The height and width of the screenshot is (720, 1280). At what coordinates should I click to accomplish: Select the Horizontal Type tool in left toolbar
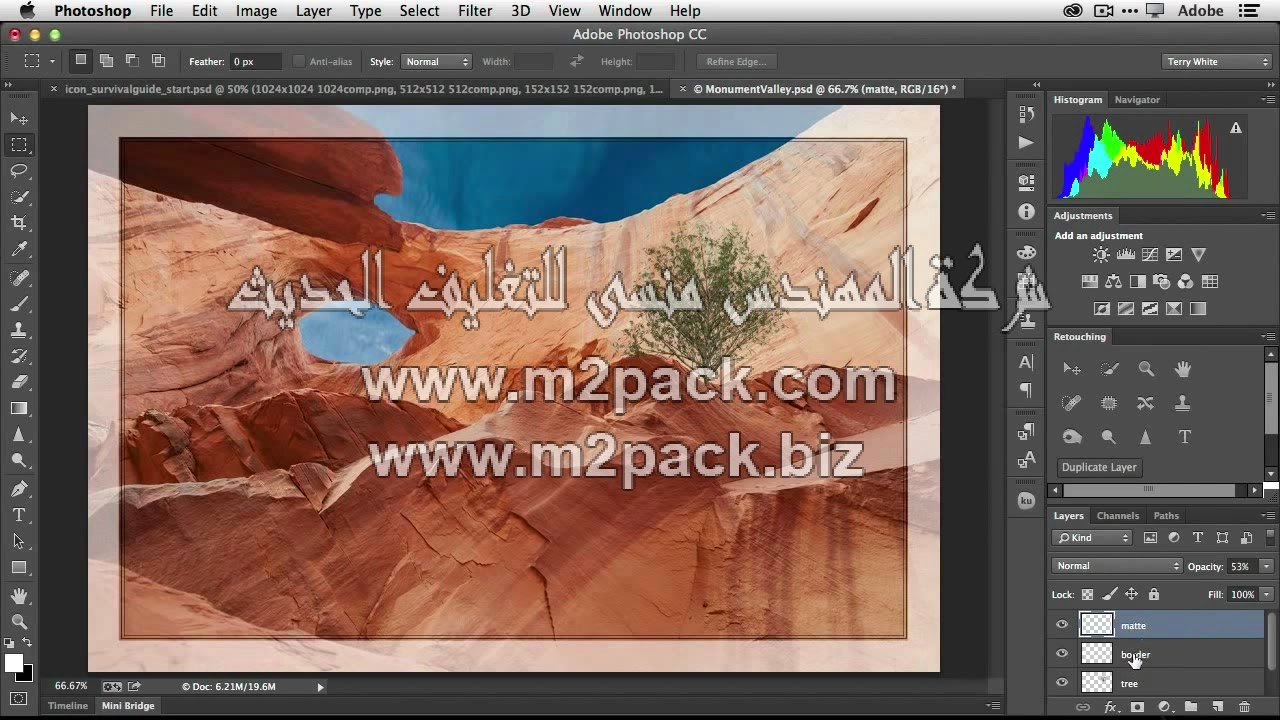(19, 515)
